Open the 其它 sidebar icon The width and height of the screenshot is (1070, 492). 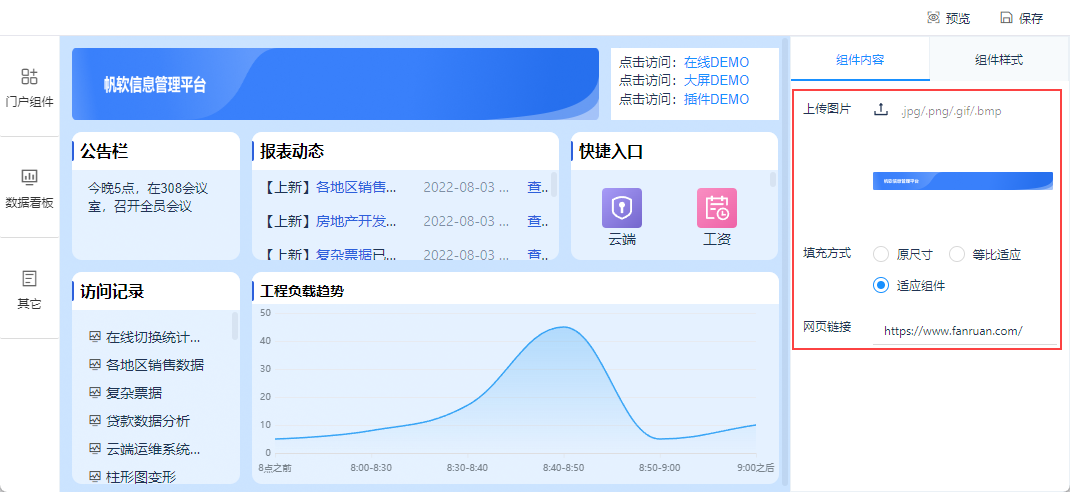coord(29,278)
